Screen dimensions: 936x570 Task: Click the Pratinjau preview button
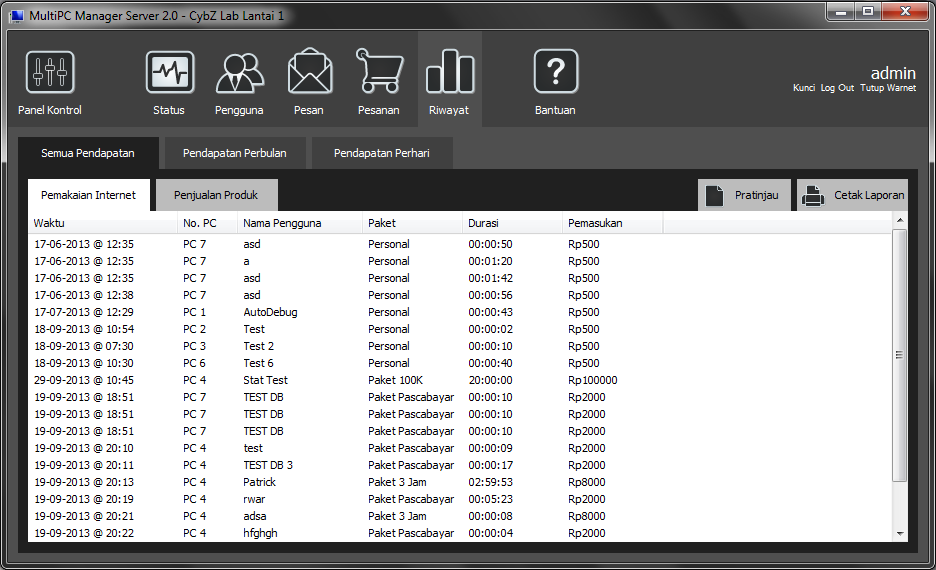tap(744, 195)
